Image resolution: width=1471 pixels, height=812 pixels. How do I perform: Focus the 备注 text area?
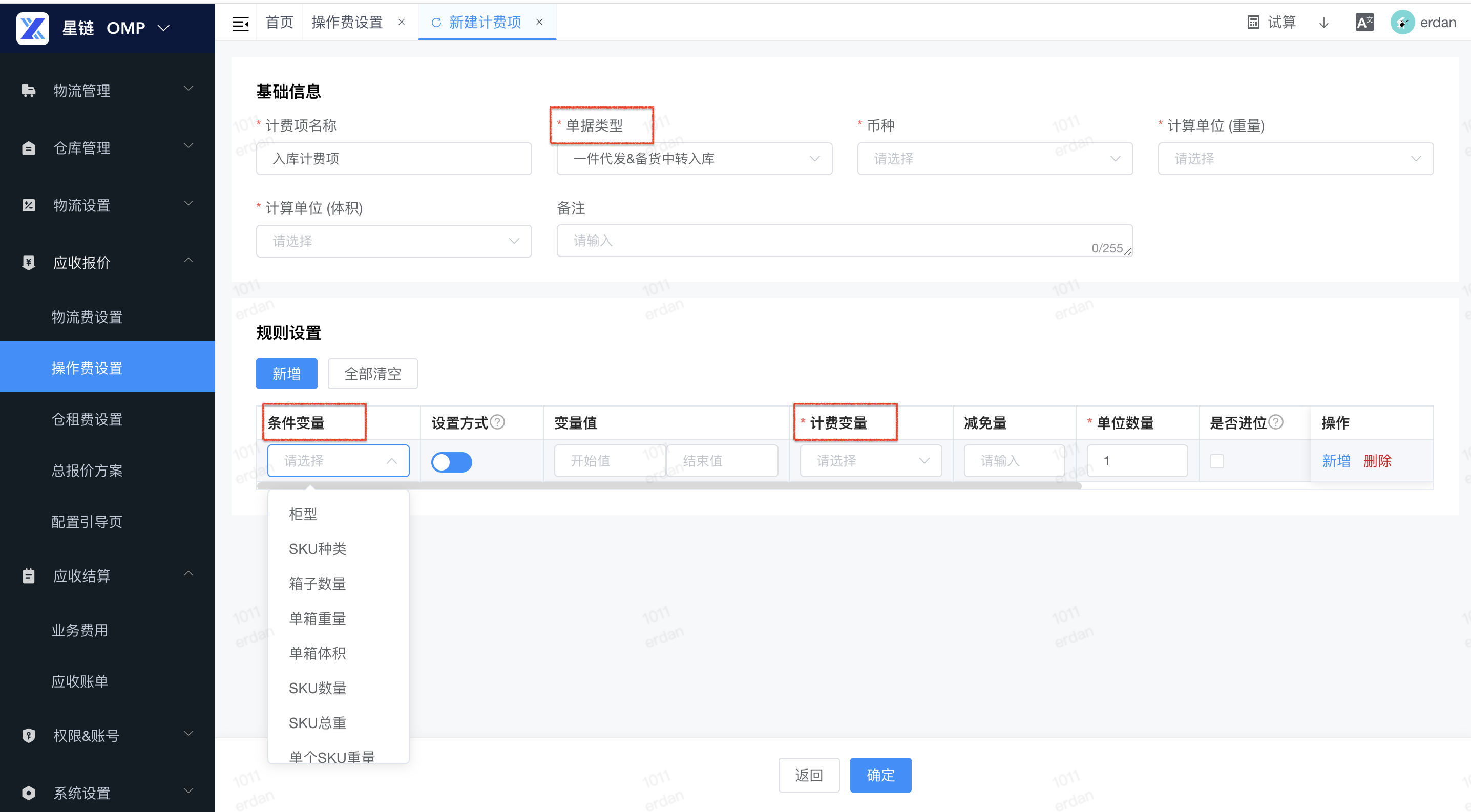click(x=845, y=241)
